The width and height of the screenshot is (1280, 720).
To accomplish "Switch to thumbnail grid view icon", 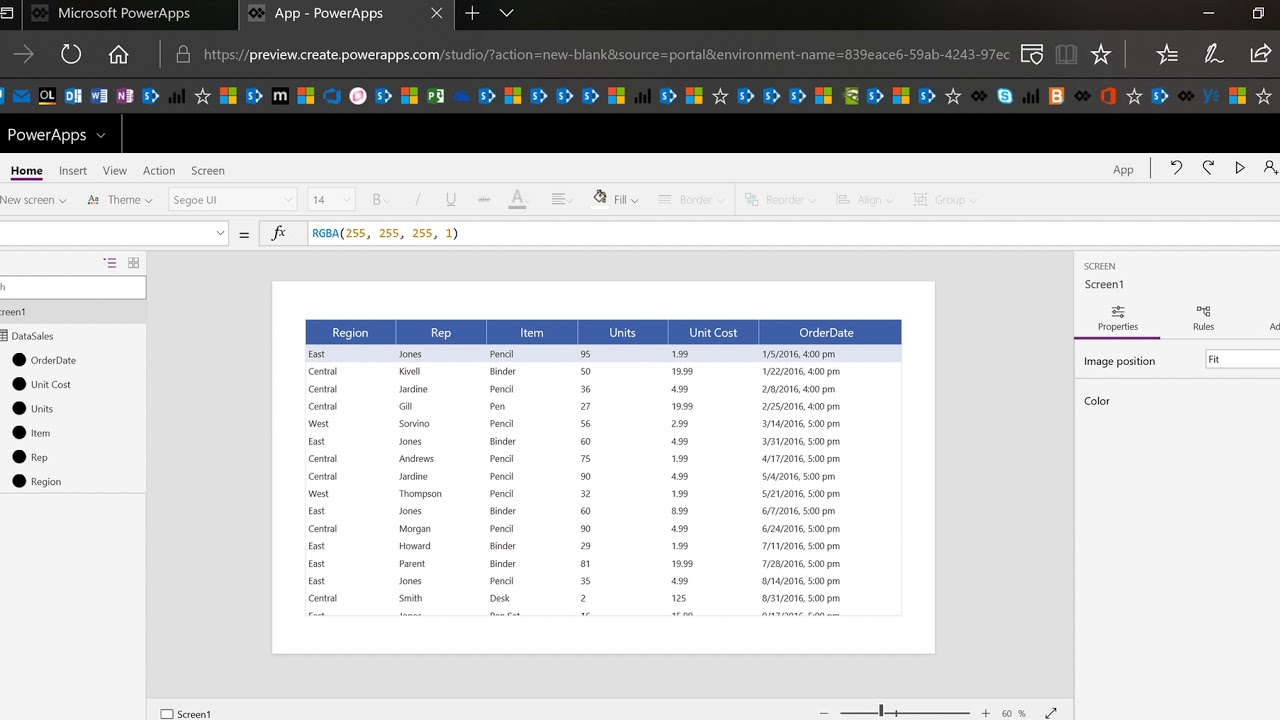I will coord(133,263).
